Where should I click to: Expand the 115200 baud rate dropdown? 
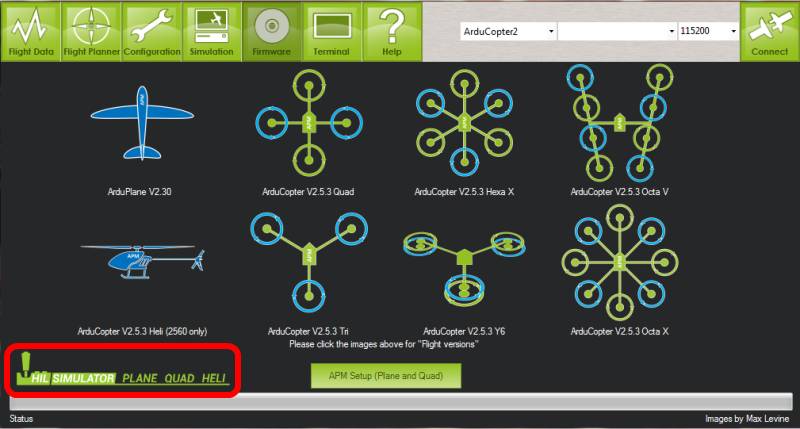point(708,32)
